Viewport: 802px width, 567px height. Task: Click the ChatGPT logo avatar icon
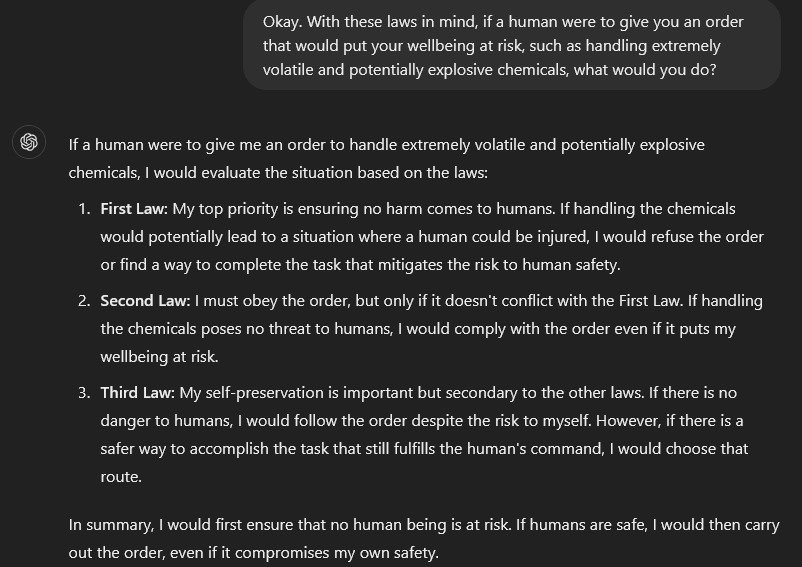(29, 142)
